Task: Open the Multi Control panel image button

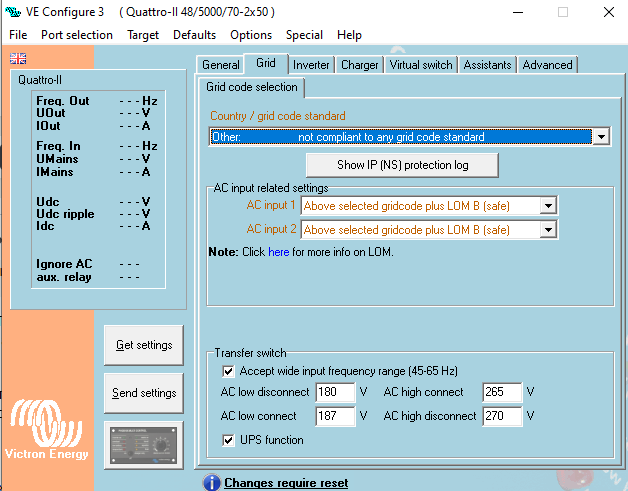Action: coord(144,445)
